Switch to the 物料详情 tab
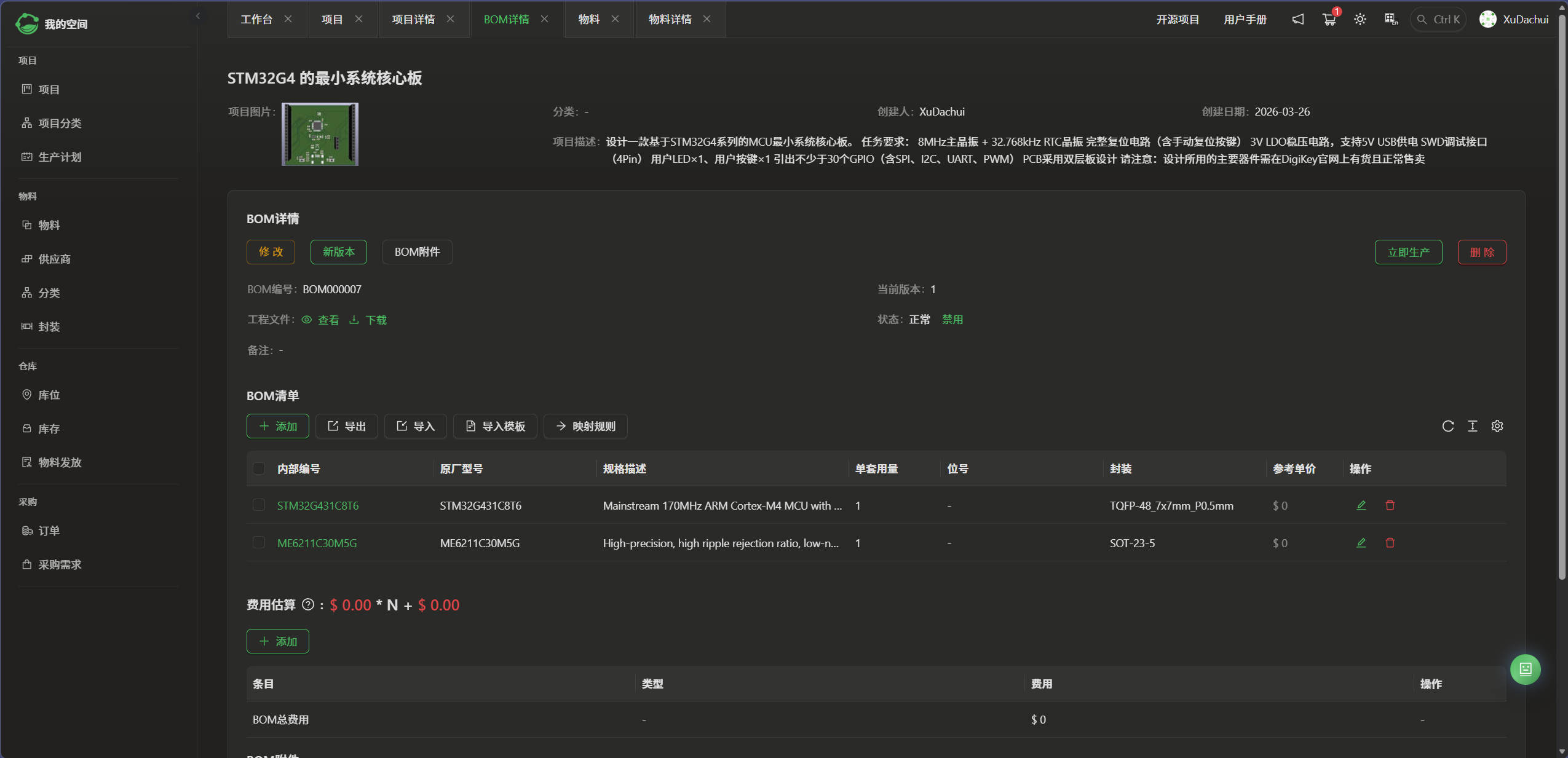Viewport: 1568px width, 758px height. tap(670, 20)
